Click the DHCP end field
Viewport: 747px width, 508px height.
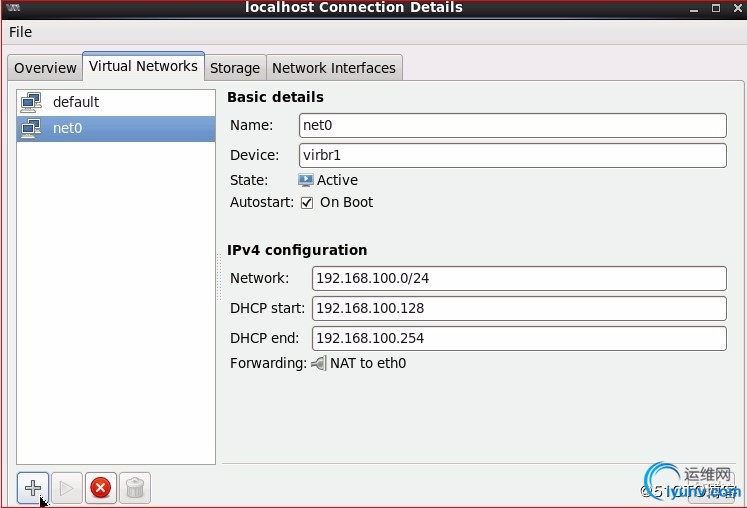point(519,338)
